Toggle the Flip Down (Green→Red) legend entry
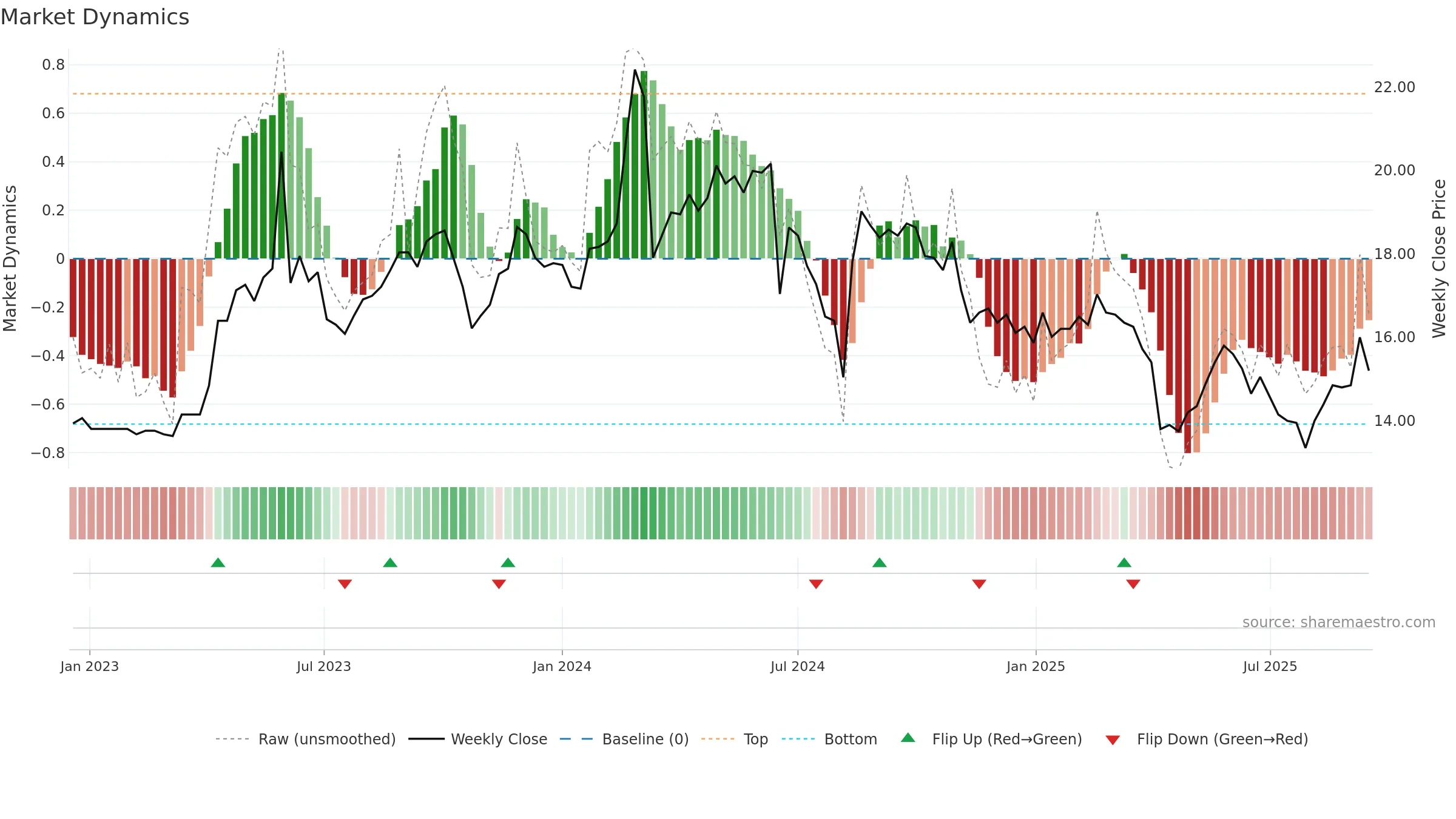This screenshot has height=819, width=1456. click(1207, 739)
